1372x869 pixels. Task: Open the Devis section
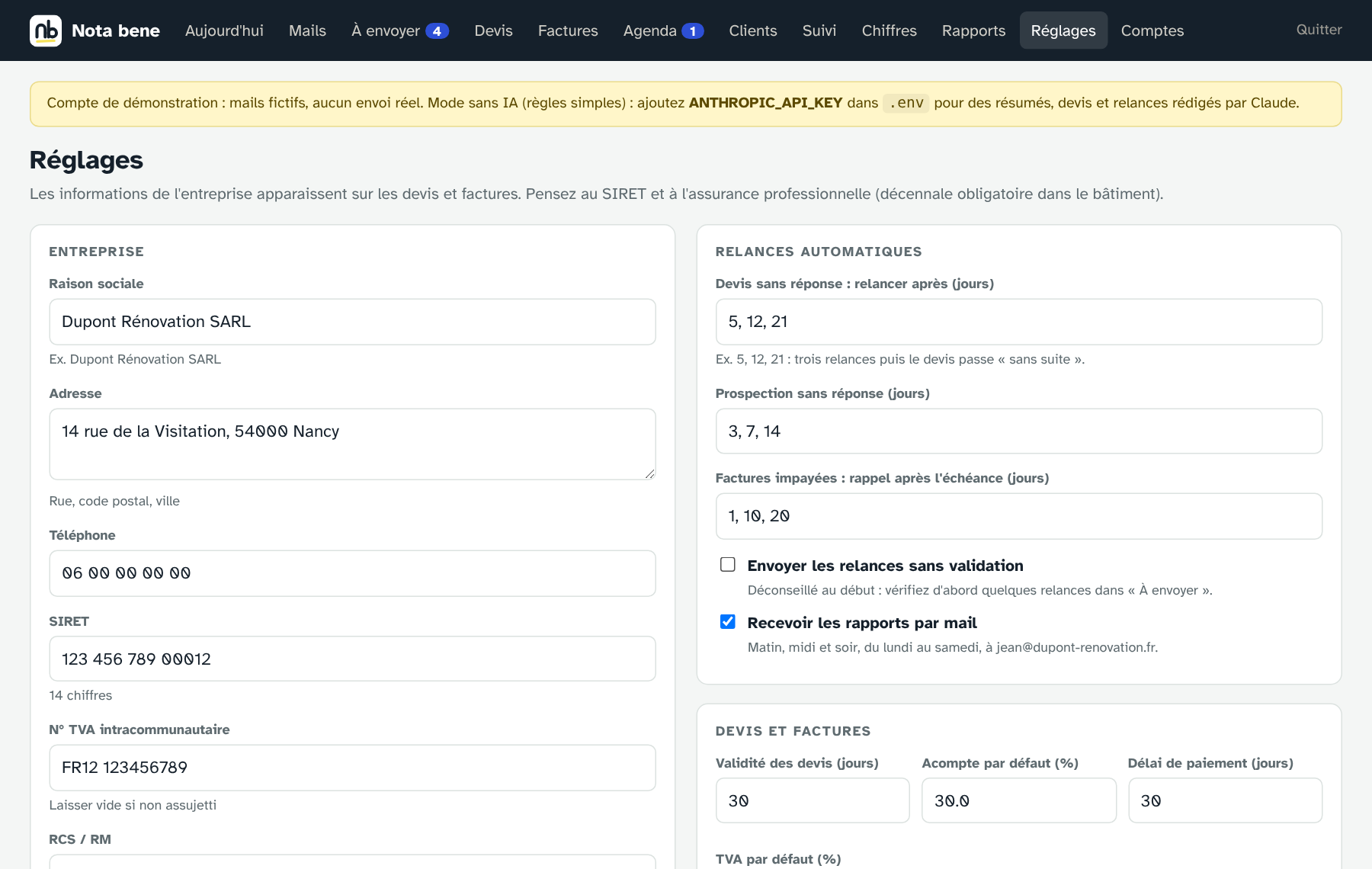point(493,30)
